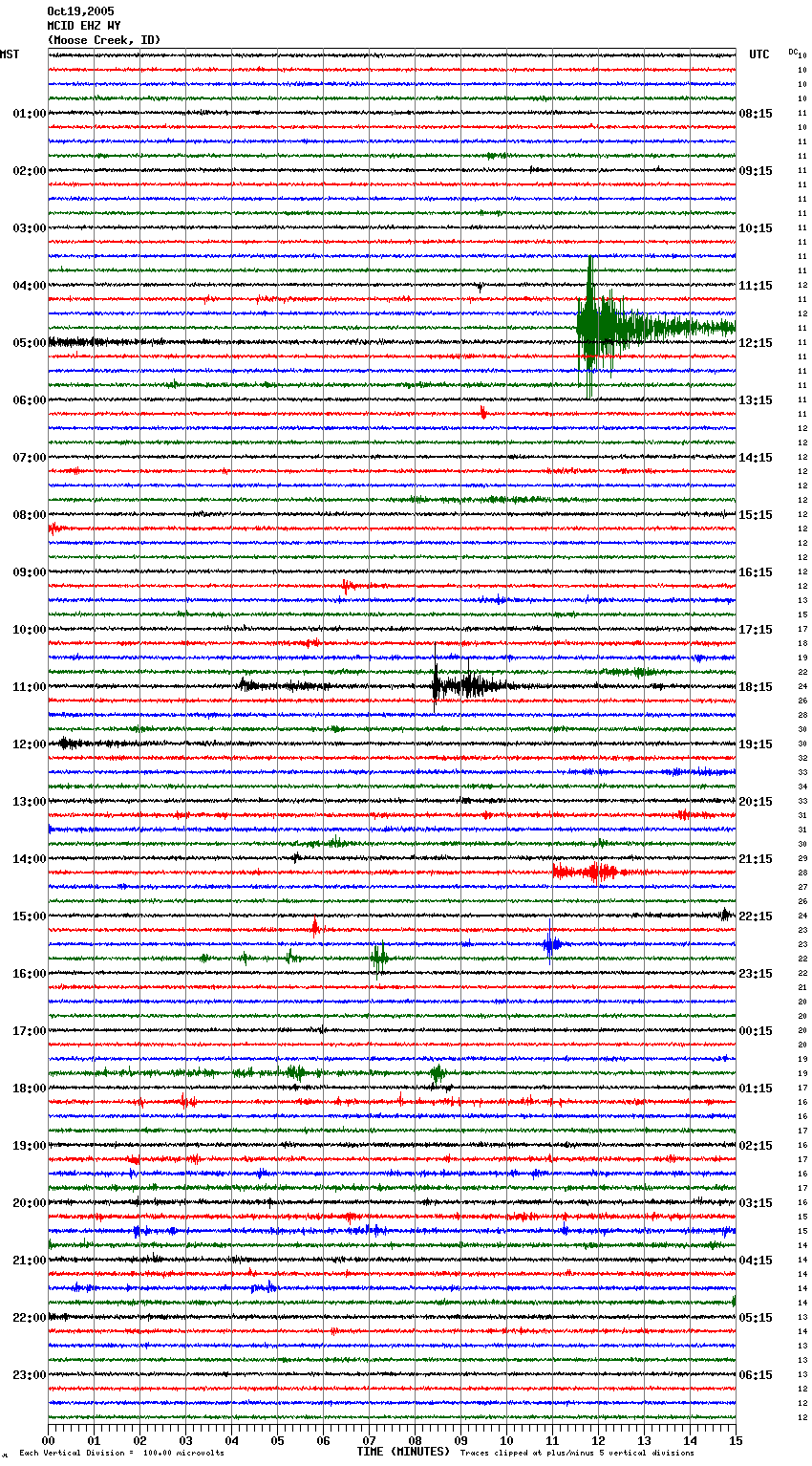Screen dimensions: 812x1466
Task: Click the 15:15 UTC time label
Action: 756,515
